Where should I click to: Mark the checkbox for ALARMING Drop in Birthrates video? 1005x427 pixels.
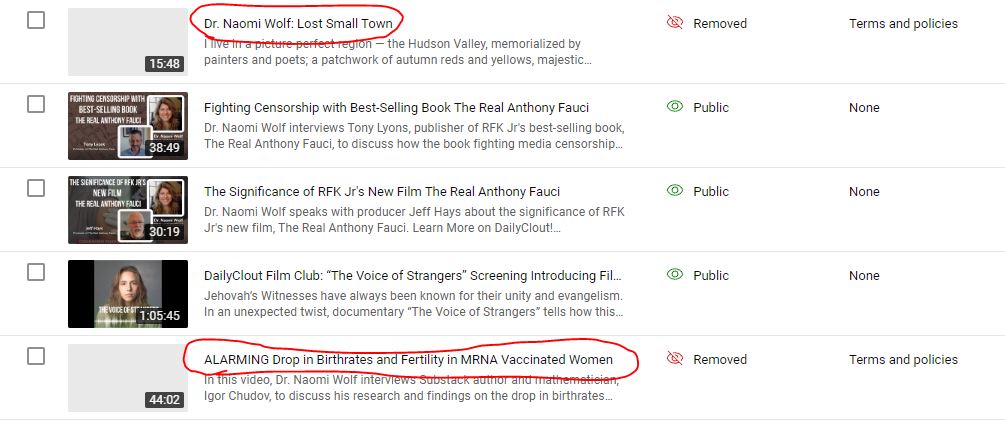pyautogui.click(x=36, y=356)
